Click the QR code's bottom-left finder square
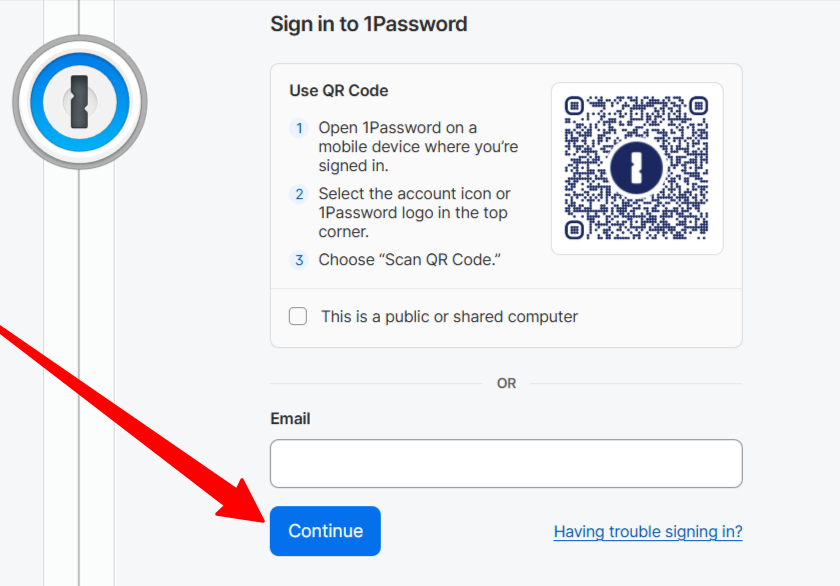 click(574, 230)
